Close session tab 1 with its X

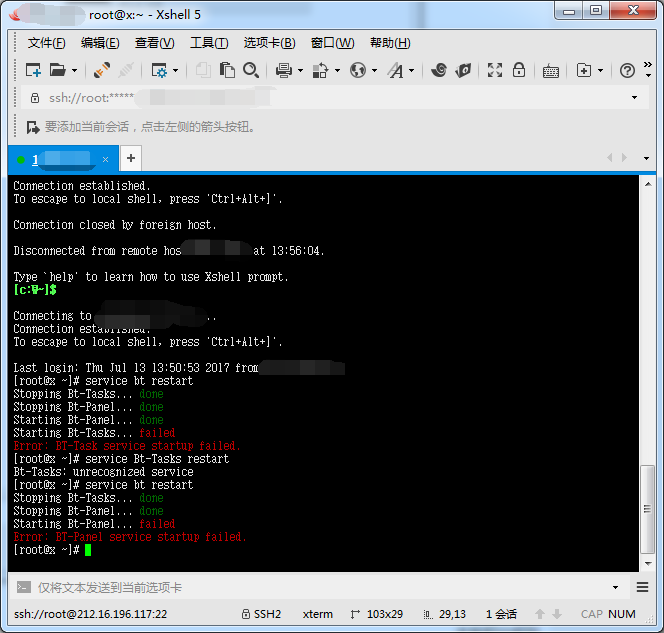[105, 160]
